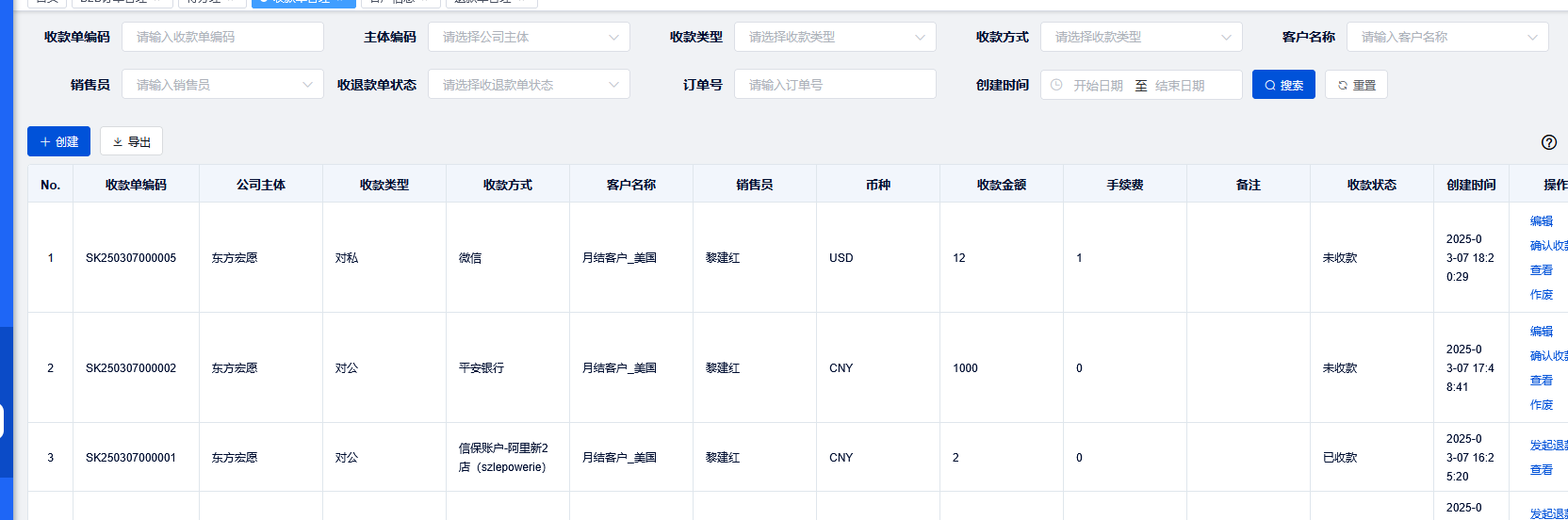Click the blue 搜索 search button
The height and width of the screenshot is (520, 1568).
click(1282, 85)
